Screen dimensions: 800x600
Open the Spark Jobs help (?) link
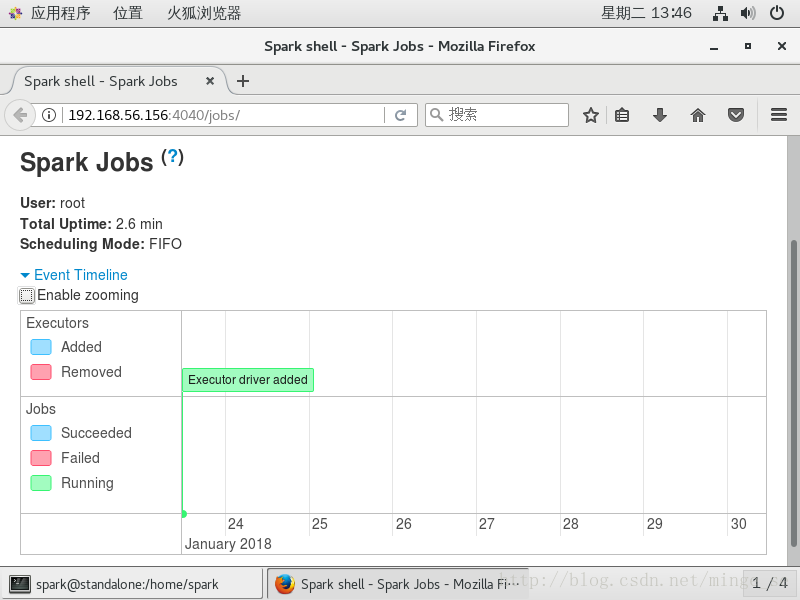point(172,156)
